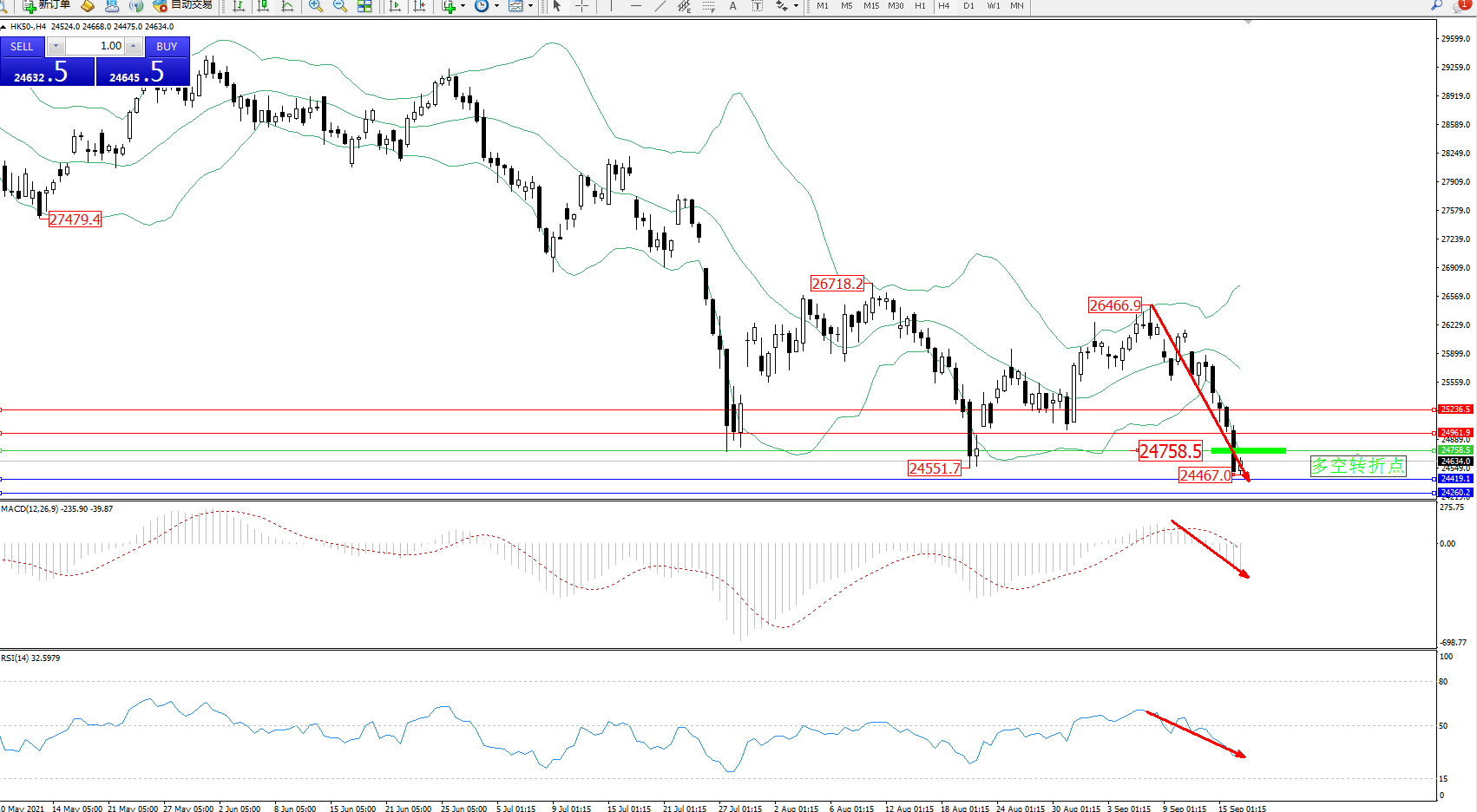Select the Trendline drawing tool
1477x812 pixels.
660,6
